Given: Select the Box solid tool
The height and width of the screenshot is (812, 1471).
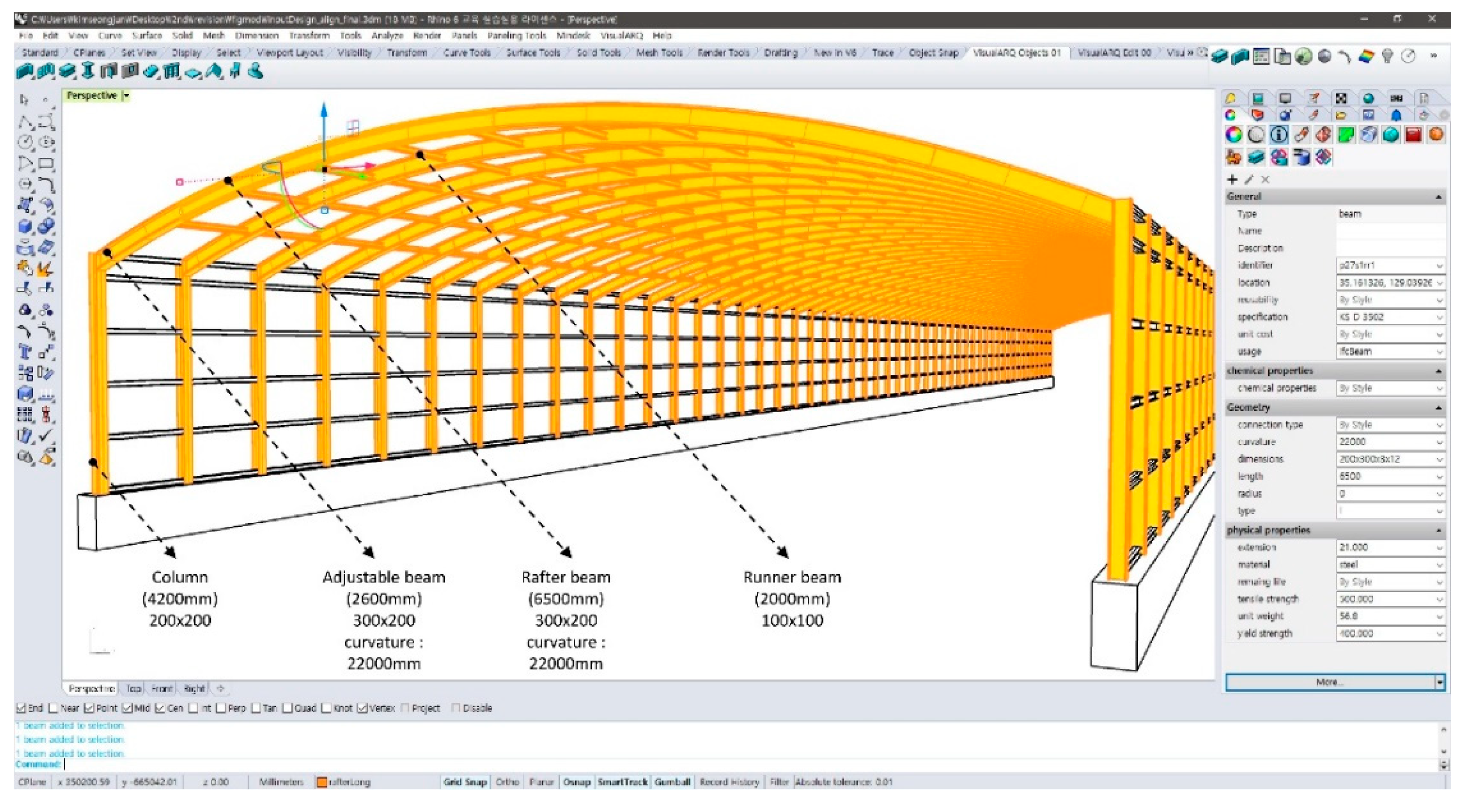Looking at the screenshot, I should pos(25,226).
